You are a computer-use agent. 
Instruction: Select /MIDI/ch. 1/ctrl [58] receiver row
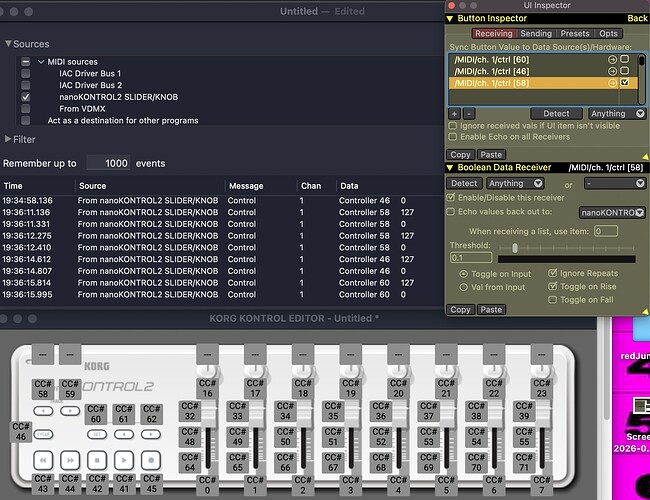tap(543, 83)
